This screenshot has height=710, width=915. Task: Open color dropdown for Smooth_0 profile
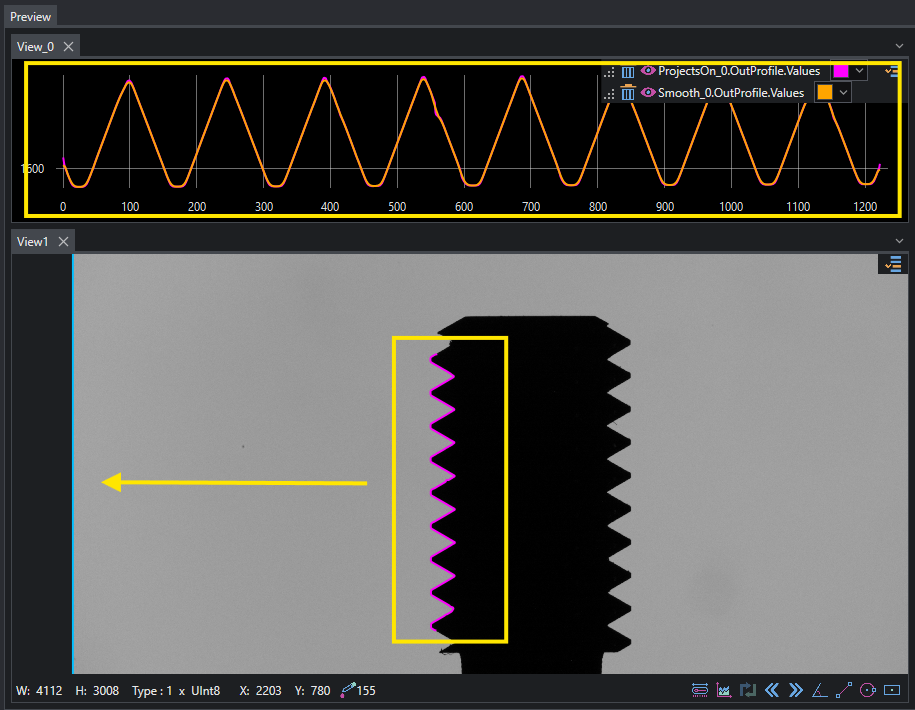pyautogui.click(x=843, y=93)
